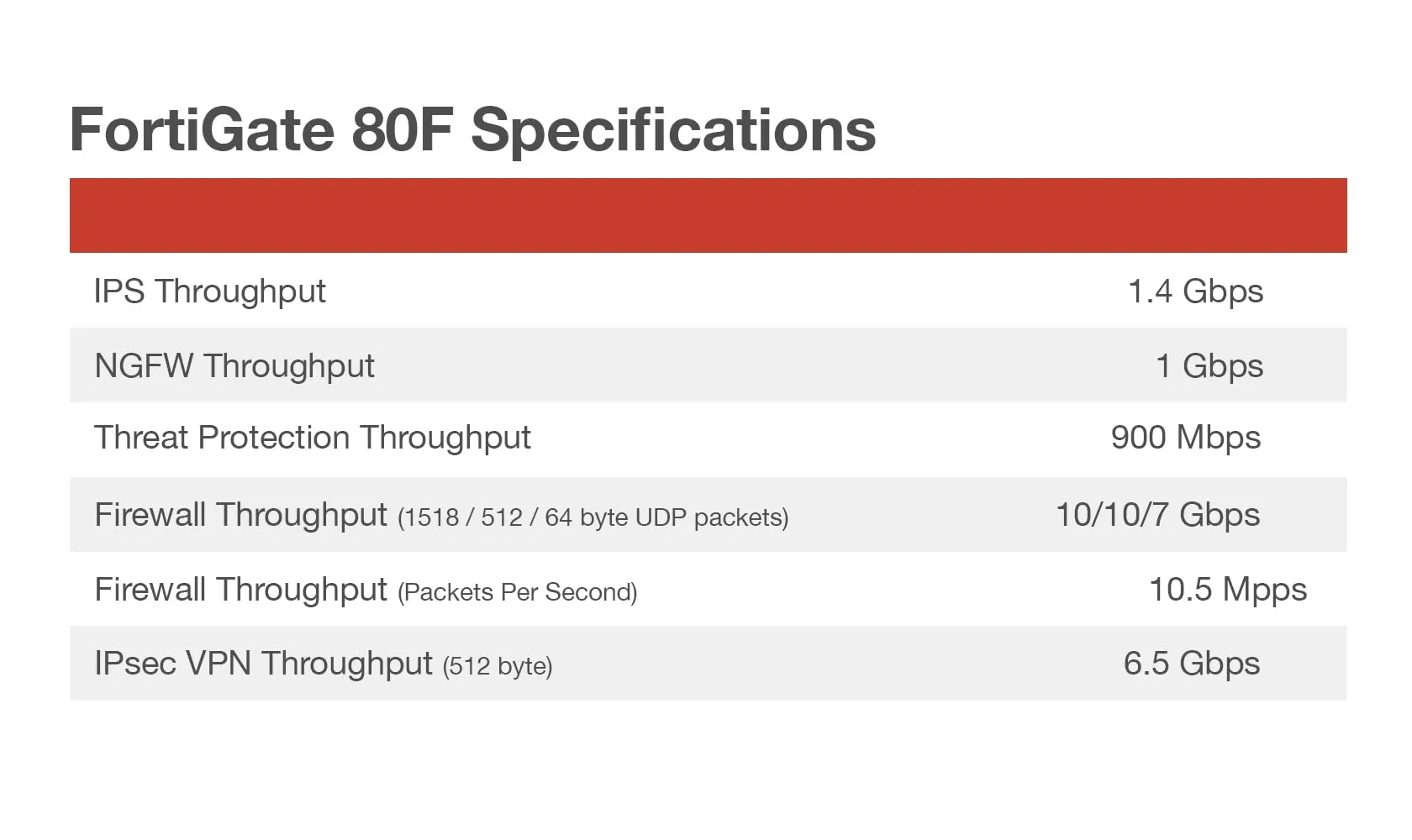Select the IPS Throughput row label
Viewport: 1412px width, 840px height.
(209, 291)
